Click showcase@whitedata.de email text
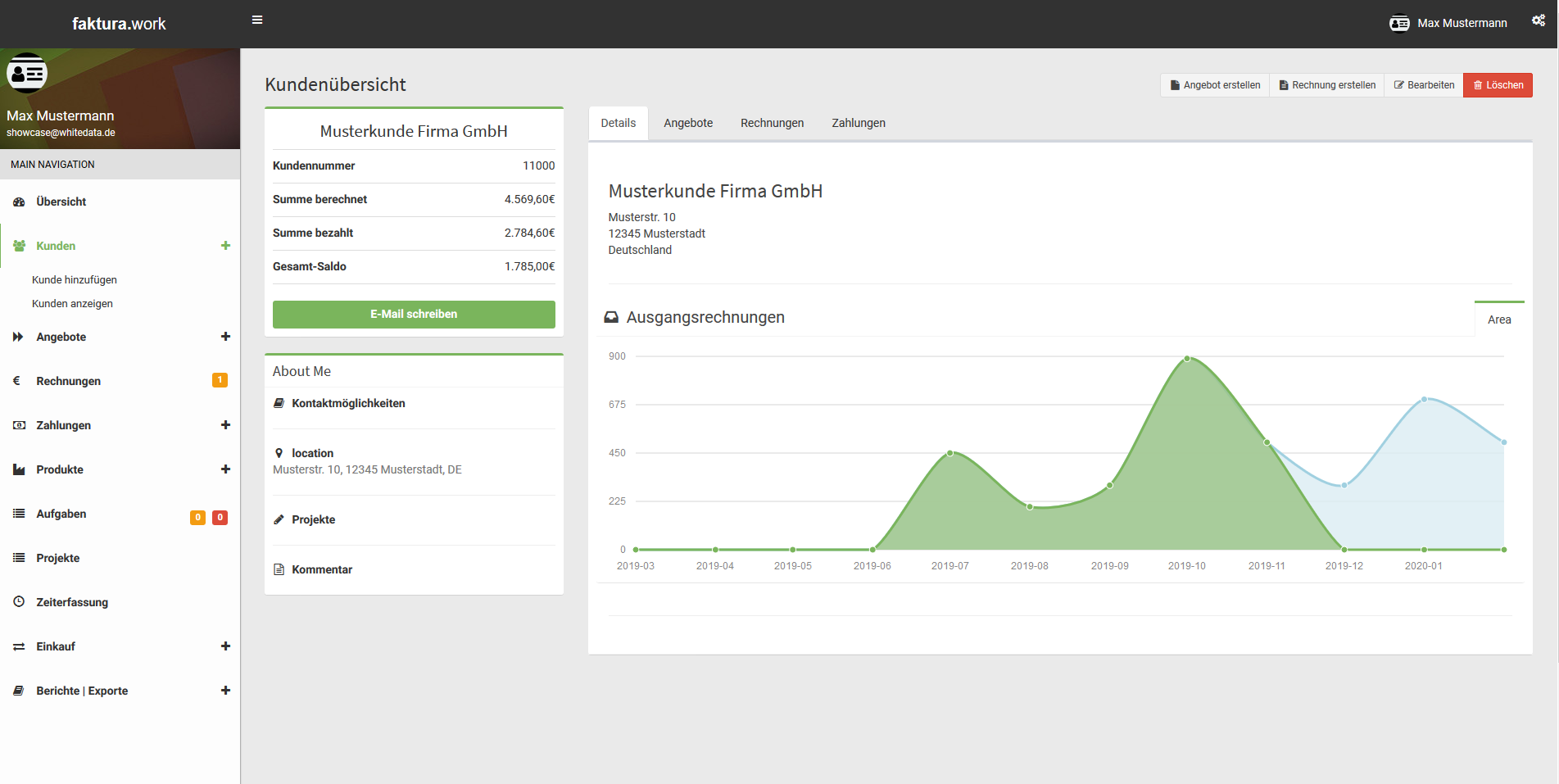 (x=61, y=133)
